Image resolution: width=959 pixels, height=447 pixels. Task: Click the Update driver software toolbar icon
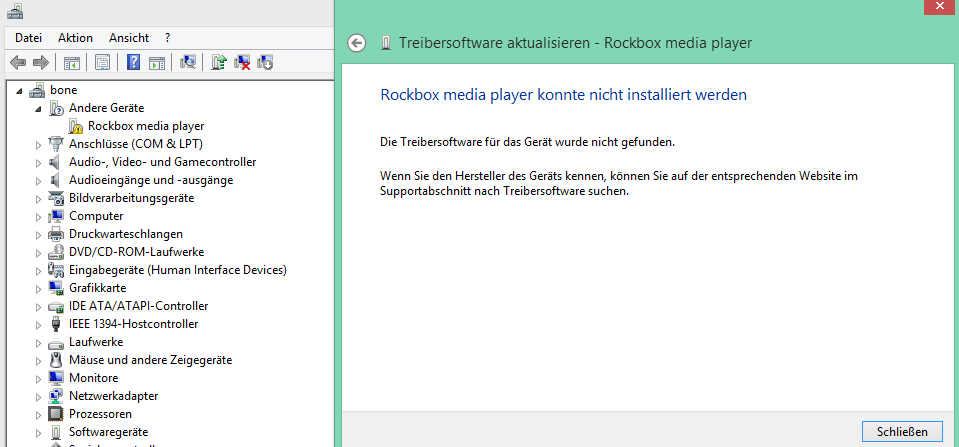pyautogui.click(x=219, y=62)
